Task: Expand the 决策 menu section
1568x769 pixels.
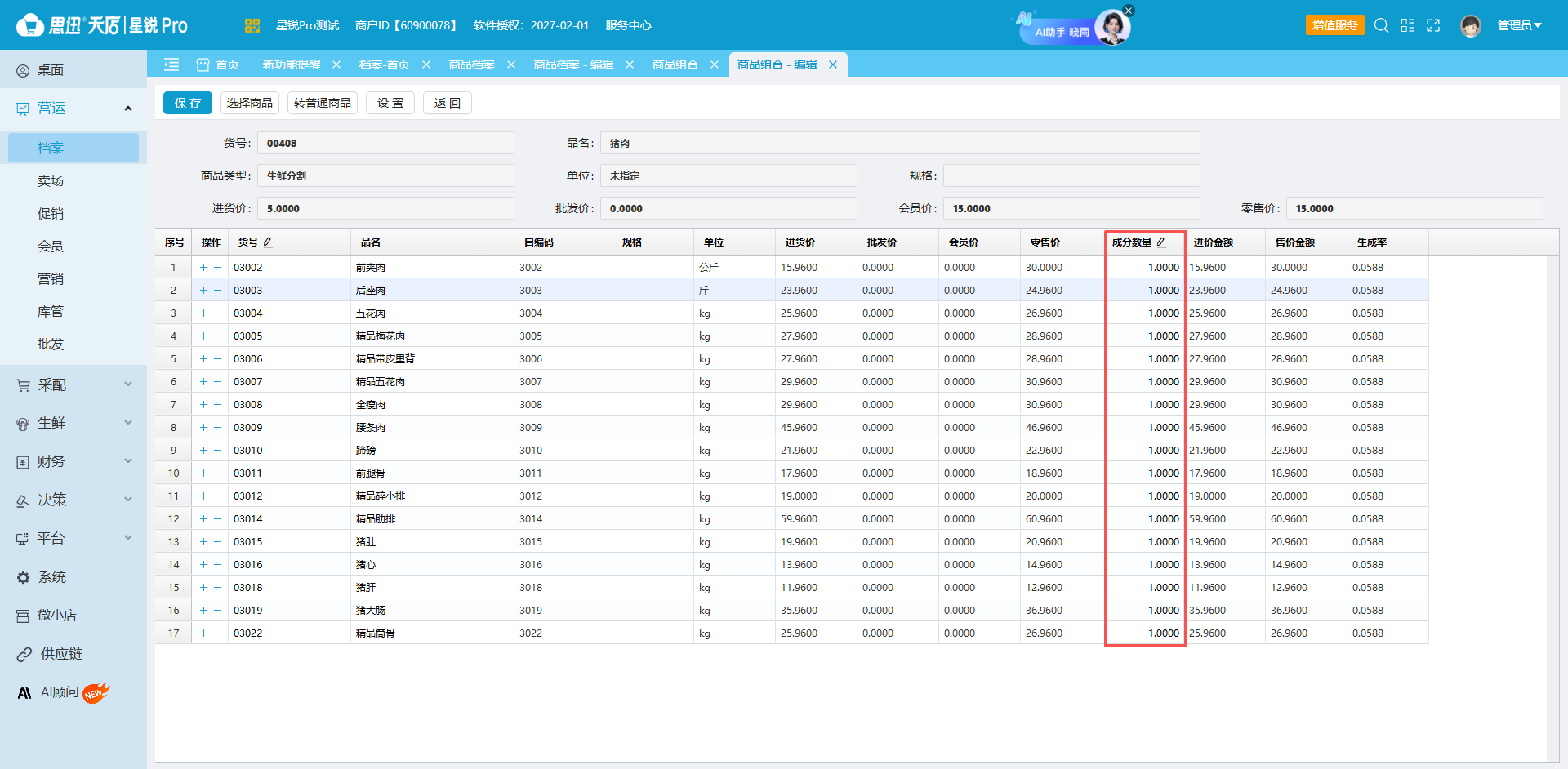Action: 128,500
